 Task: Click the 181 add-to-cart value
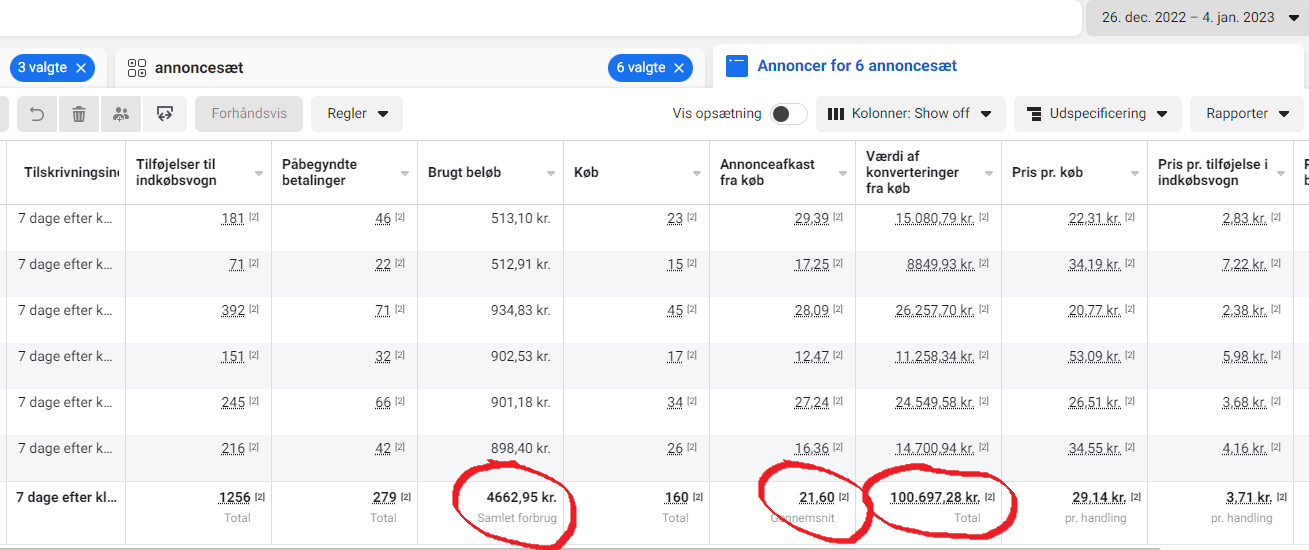tap(233, 218)
